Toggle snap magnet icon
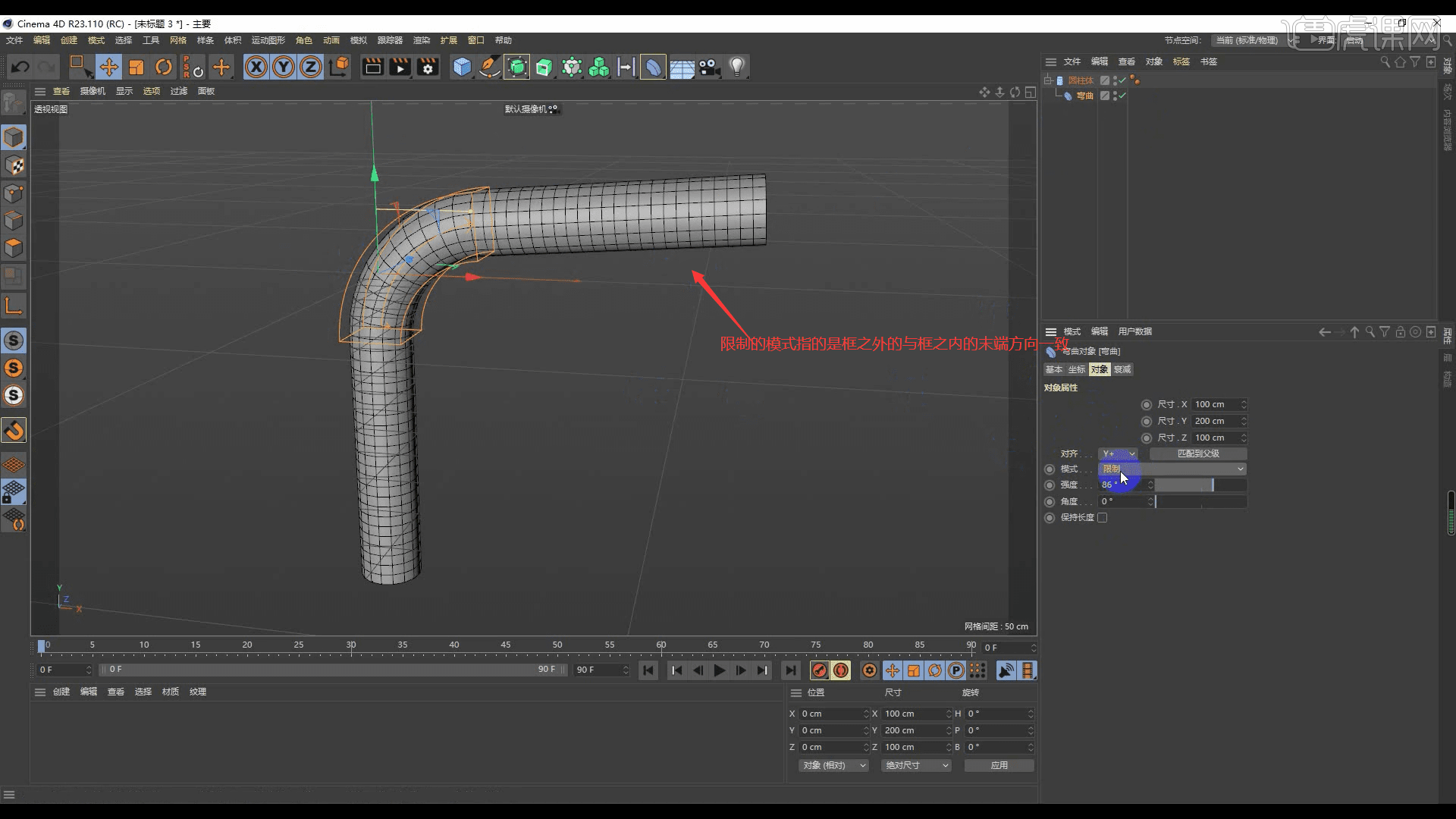The image size is (1456, 819). [x=14, y=431]
